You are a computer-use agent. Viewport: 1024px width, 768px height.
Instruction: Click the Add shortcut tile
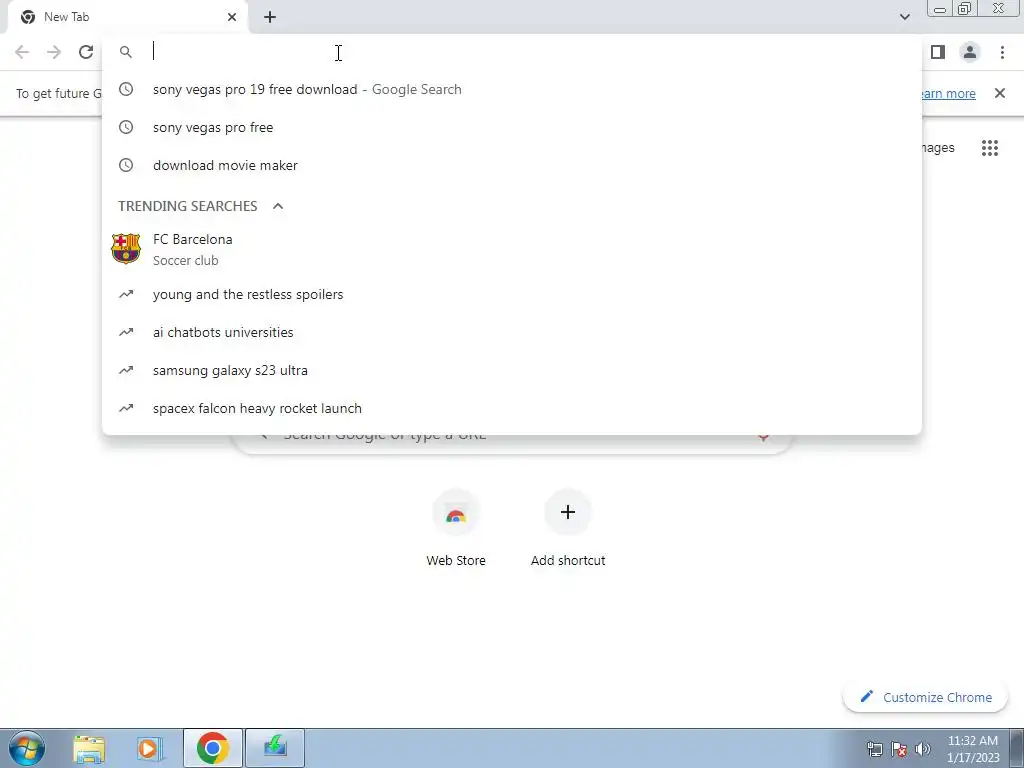[568, 530]
